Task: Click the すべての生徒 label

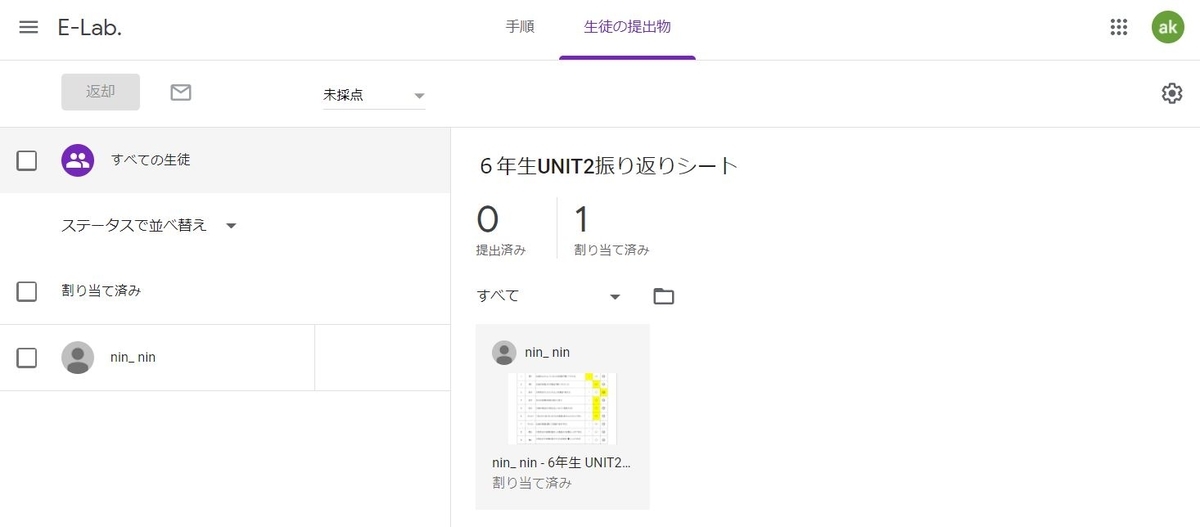Action: click(150, 160)
